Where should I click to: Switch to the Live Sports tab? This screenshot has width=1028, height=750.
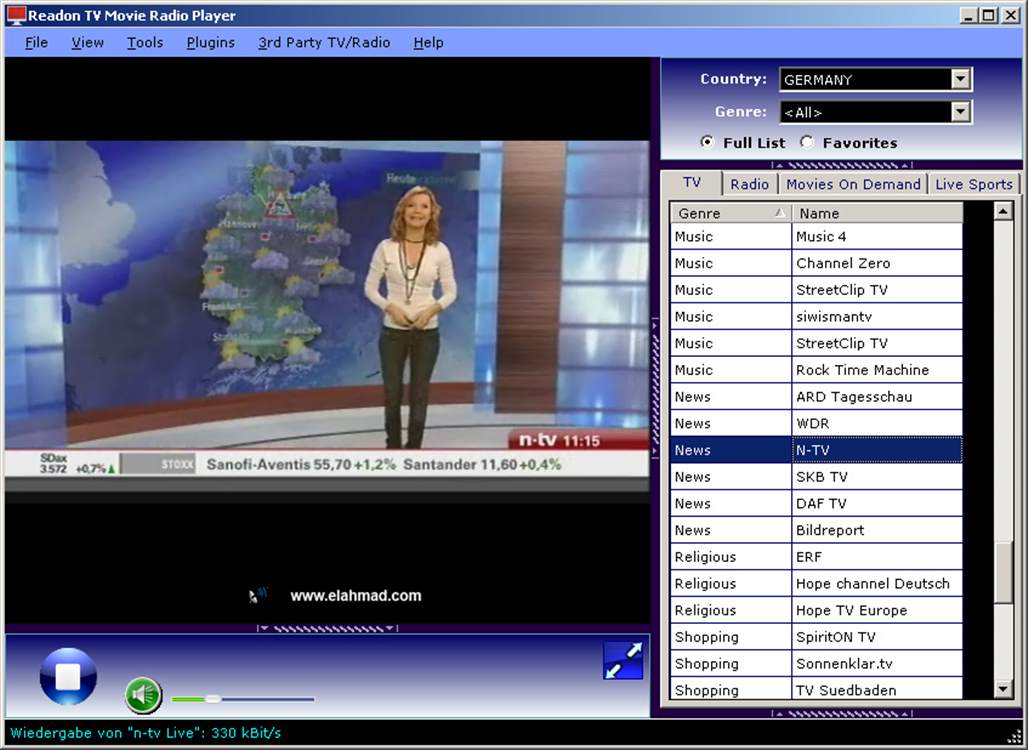(974, 184)
